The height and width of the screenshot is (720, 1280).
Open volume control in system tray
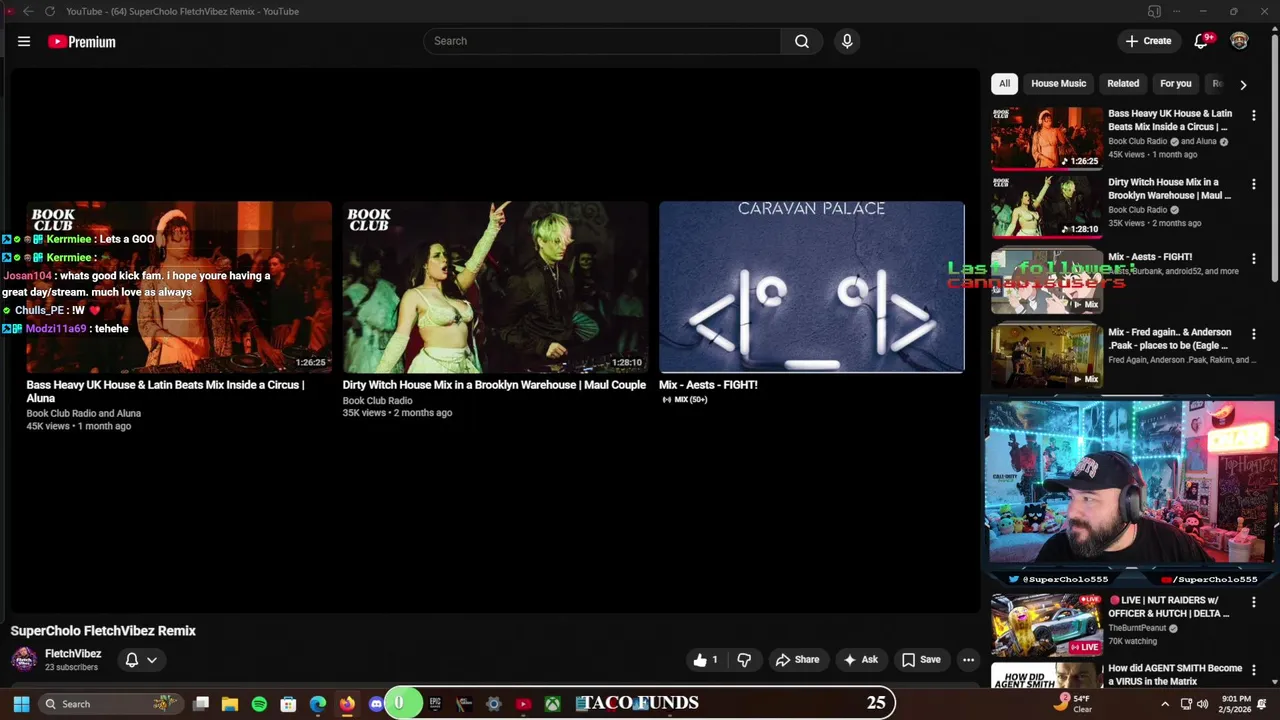pos(1204,704)
